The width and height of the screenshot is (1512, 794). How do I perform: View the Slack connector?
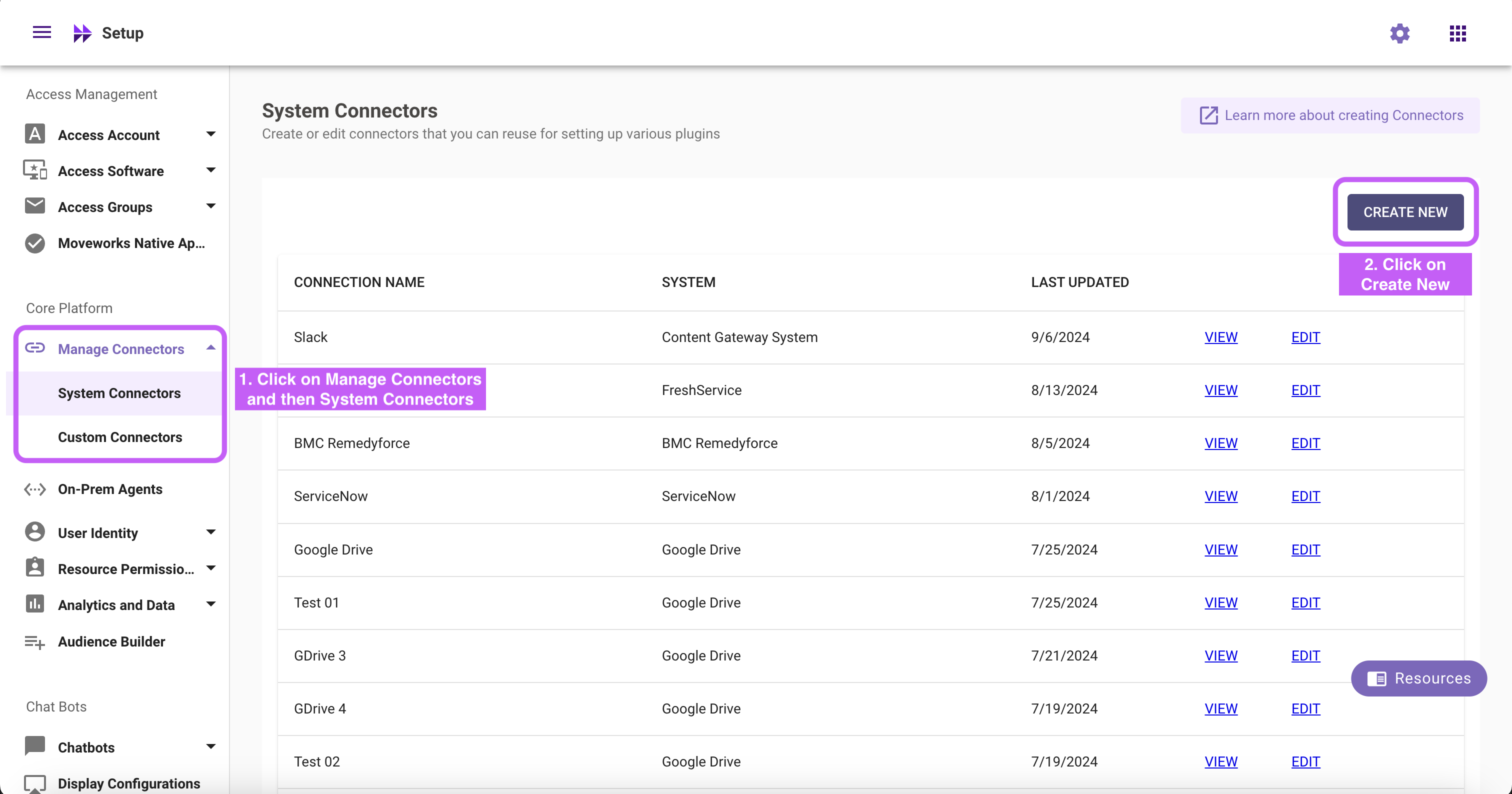coord(1221,337)
